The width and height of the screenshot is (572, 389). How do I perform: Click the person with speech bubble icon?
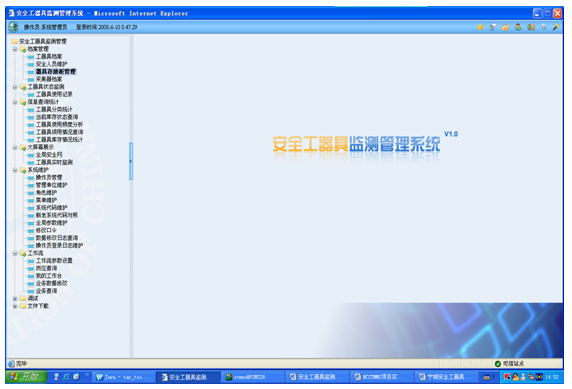pos(493,27)
